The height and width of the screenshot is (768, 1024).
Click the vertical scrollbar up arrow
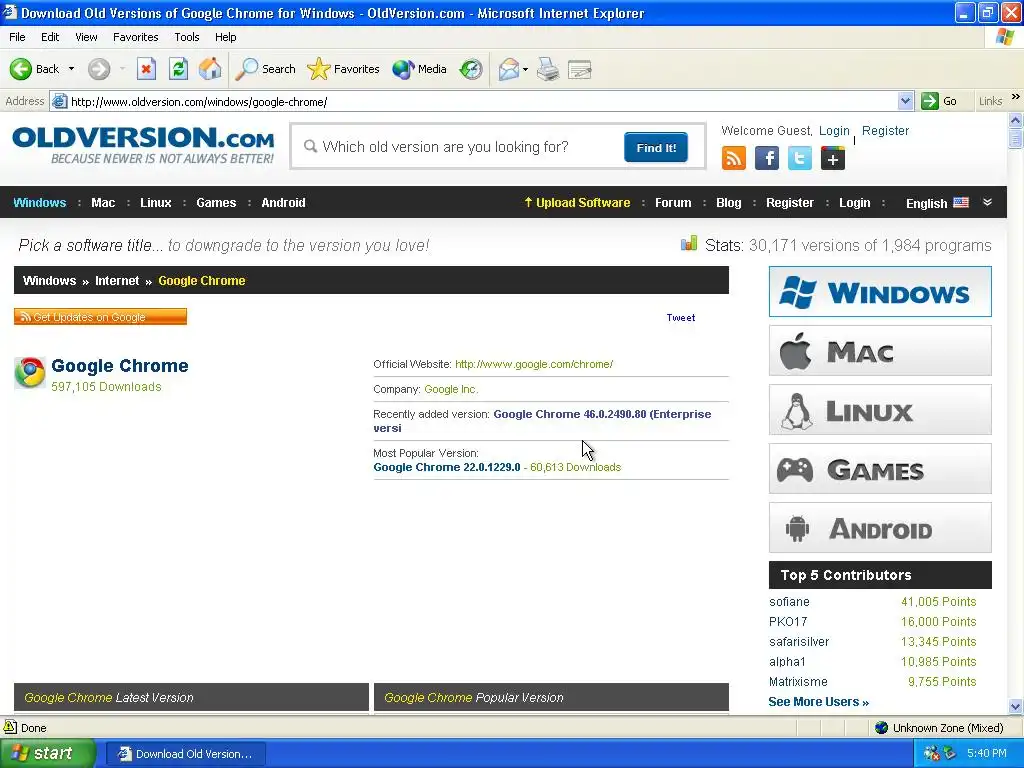[1015, 120]
